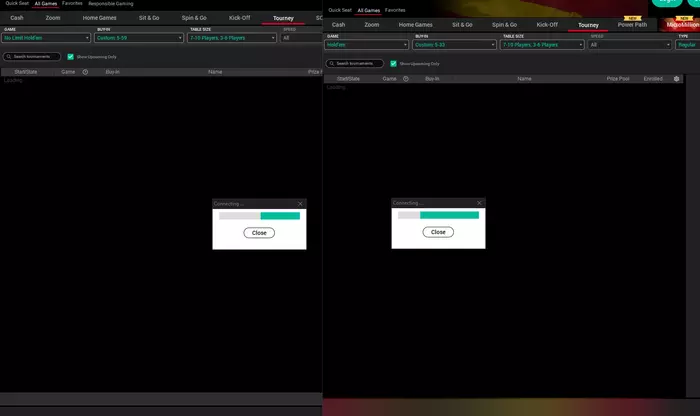This screenshot has width=700, height=416.
Task: Open Kick-Off tab in right window
Action: pos(547,25)
